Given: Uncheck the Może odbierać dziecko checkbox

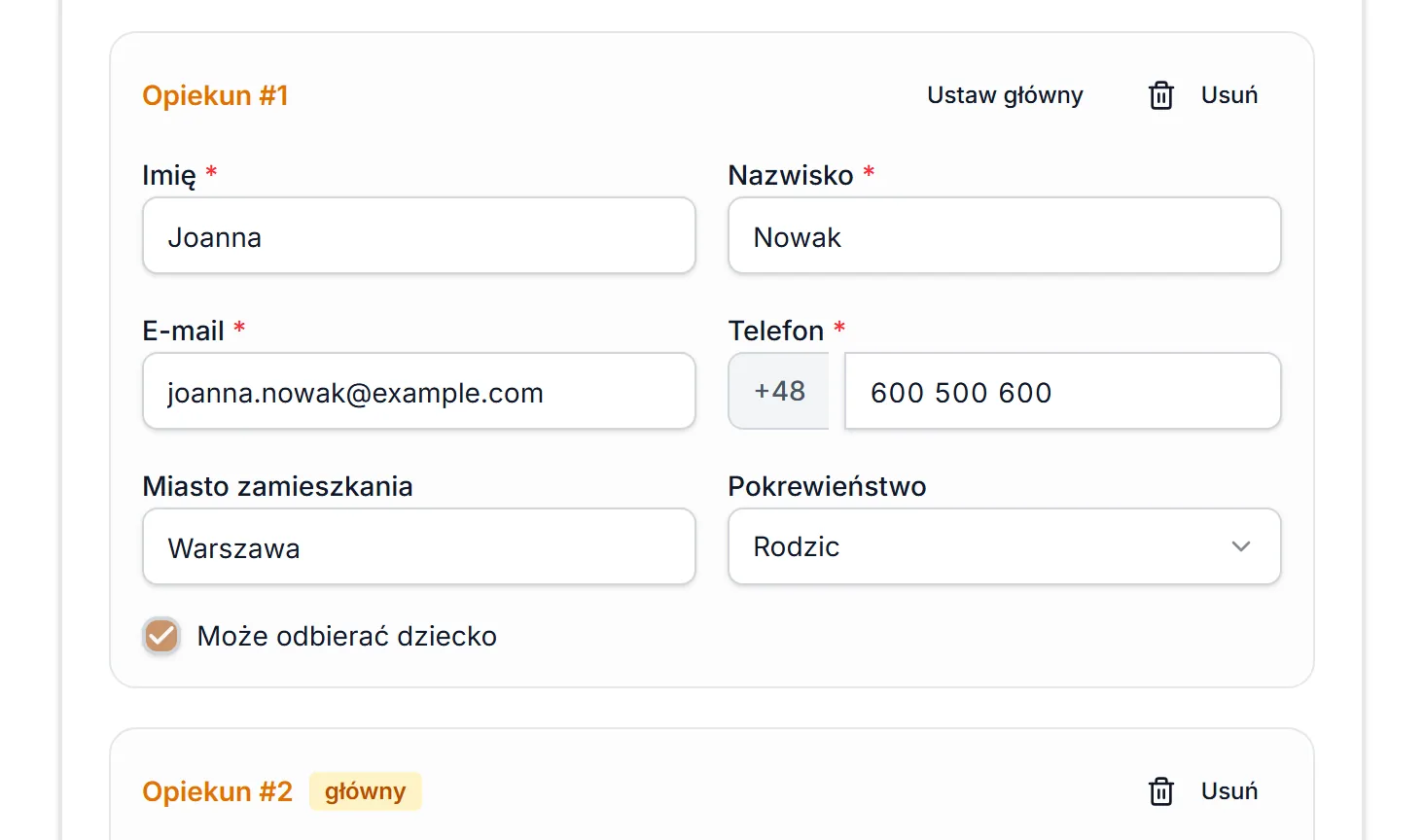Looking at the screenshot, I should [161, 636].
